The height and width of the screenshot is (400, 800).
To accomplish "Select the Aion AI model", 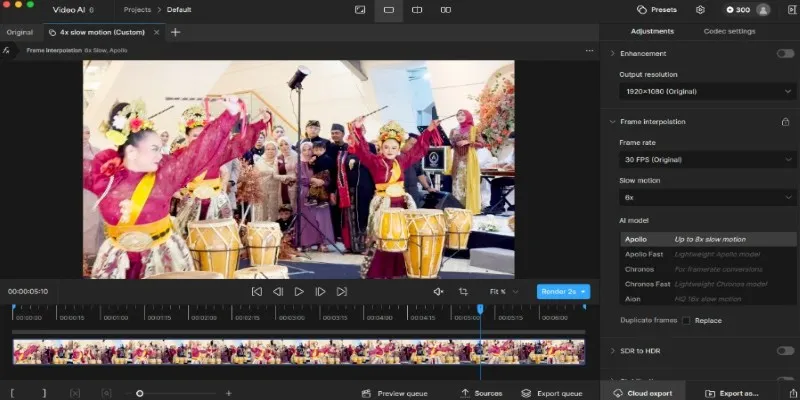I will 708,299.
